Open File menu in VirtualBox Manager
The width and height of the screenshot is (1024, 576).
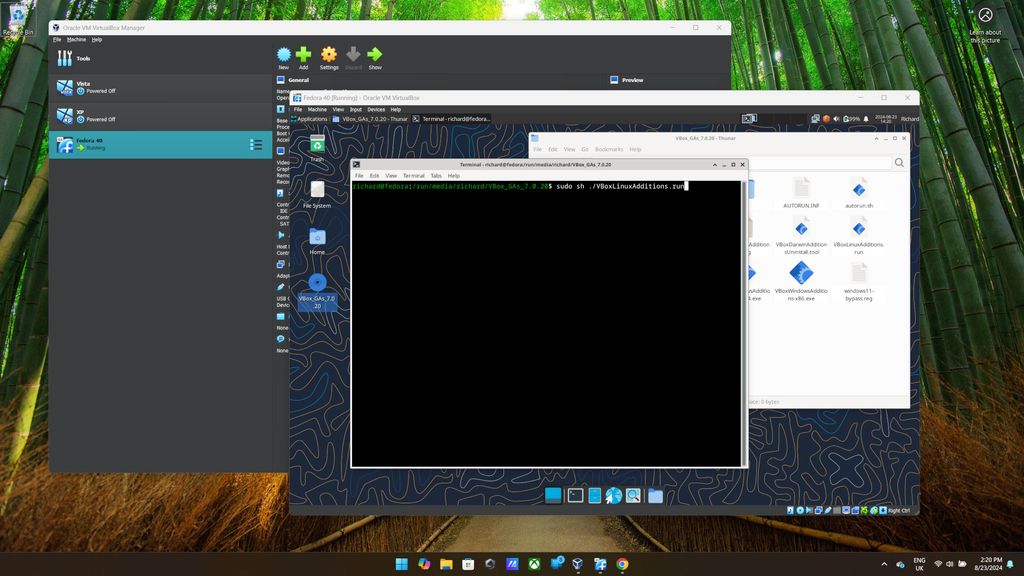click(57, 40)
